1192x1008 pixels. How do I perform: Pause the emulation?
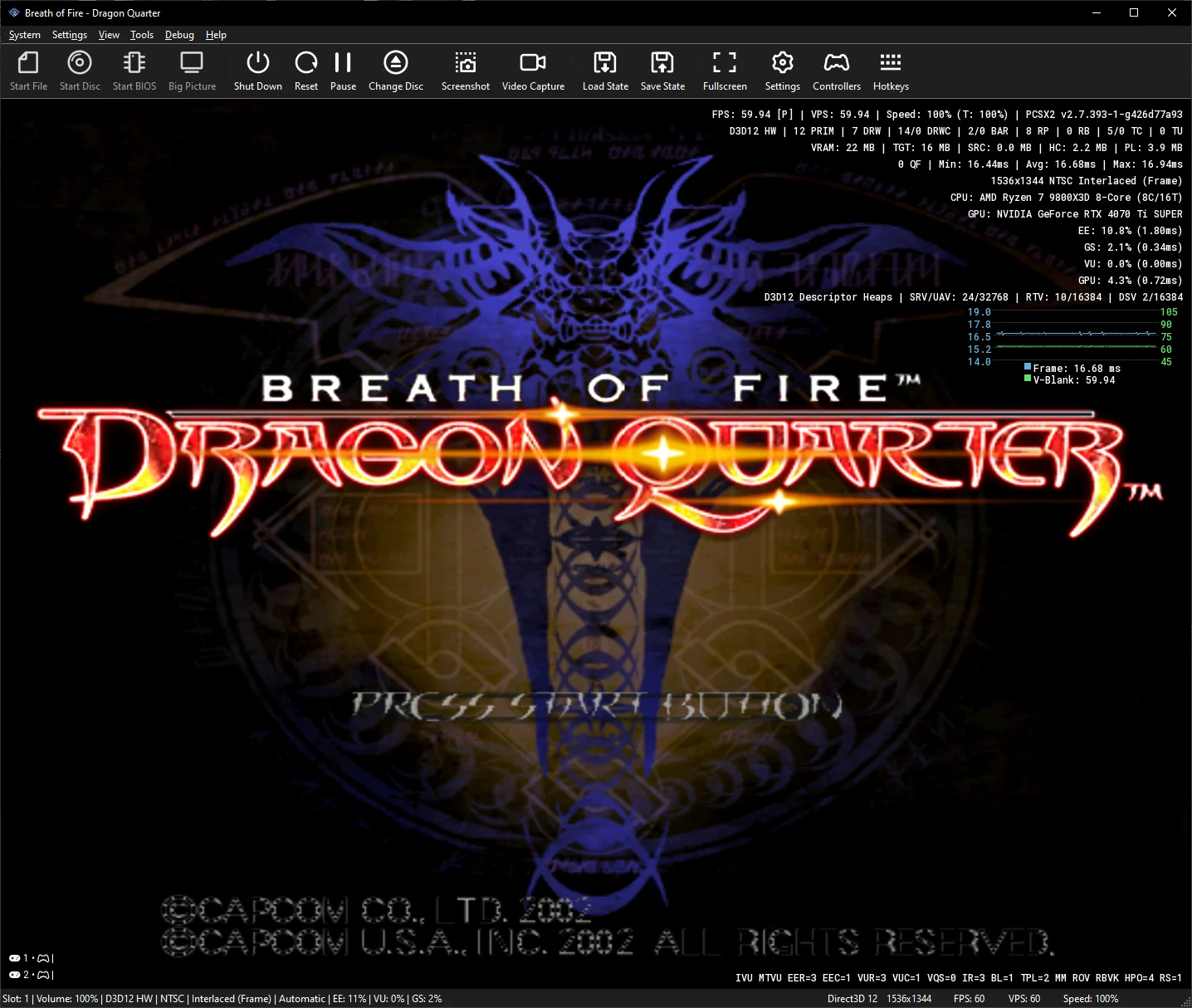pyautogui.click(x=343, y=71)
